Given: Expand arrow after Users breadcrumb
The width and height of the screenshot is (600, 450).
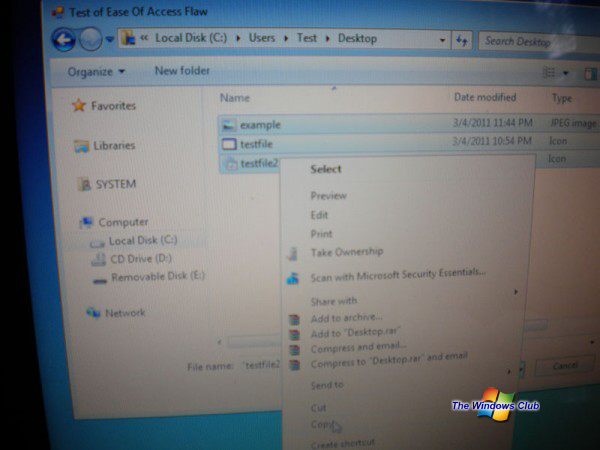Looking at the screenshot, I should [286, 38].
